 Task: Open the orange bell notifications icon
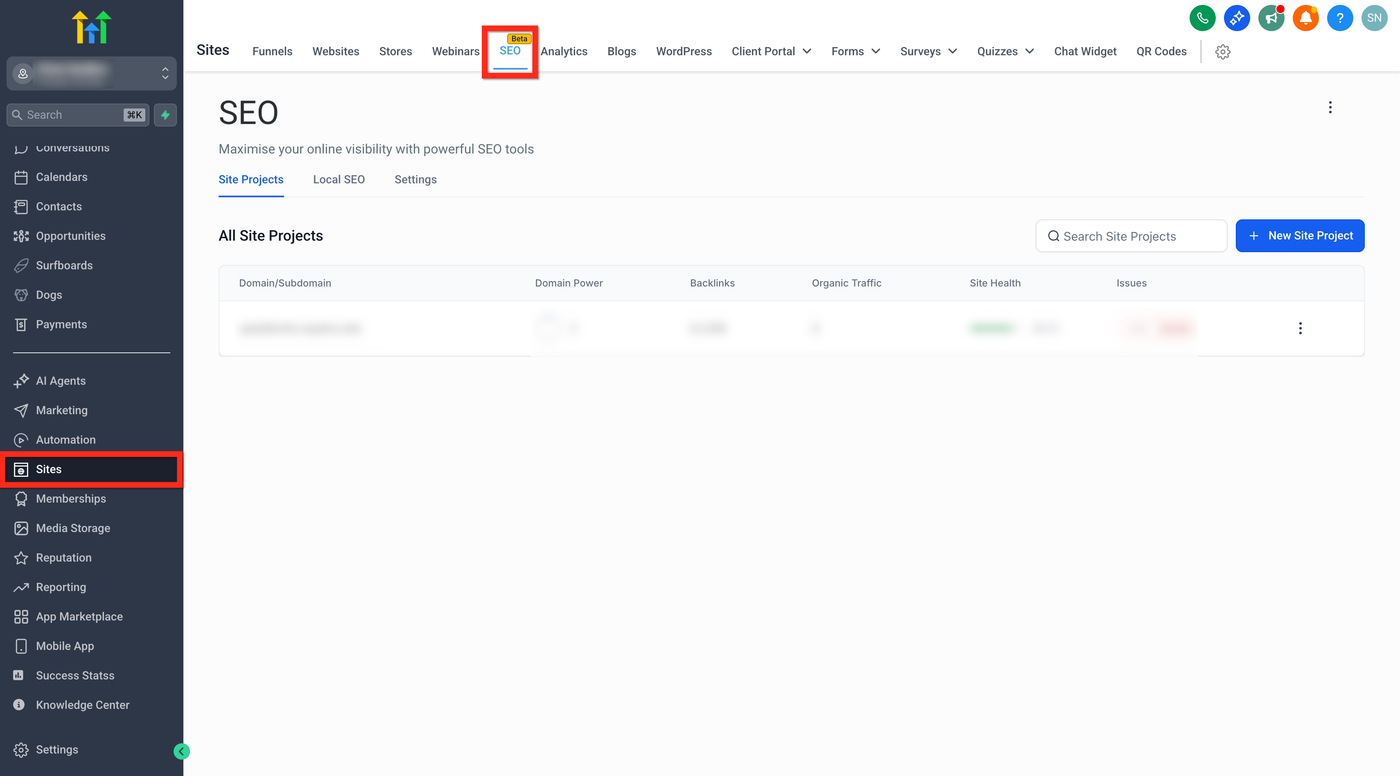[x=1305, y=17]
